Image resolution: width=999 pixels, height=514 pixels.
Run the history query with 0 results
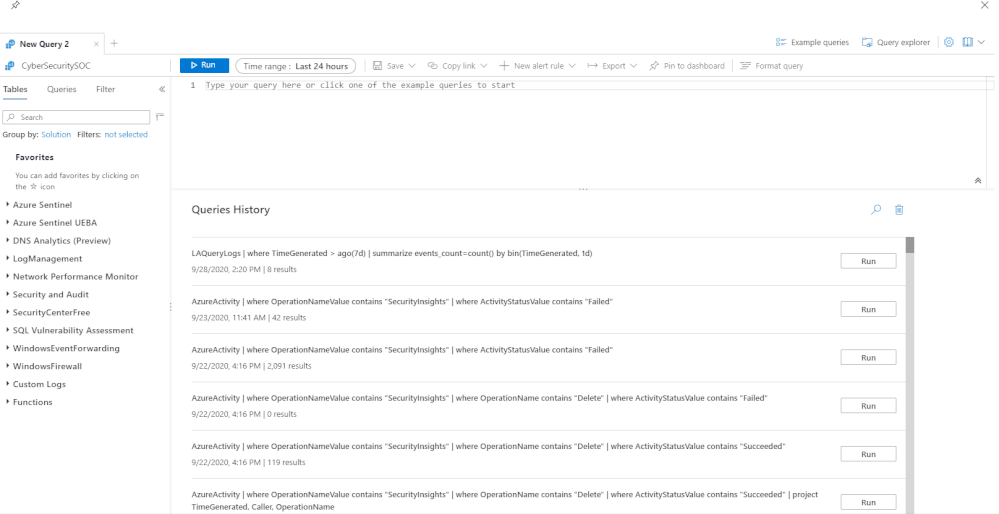868,406
